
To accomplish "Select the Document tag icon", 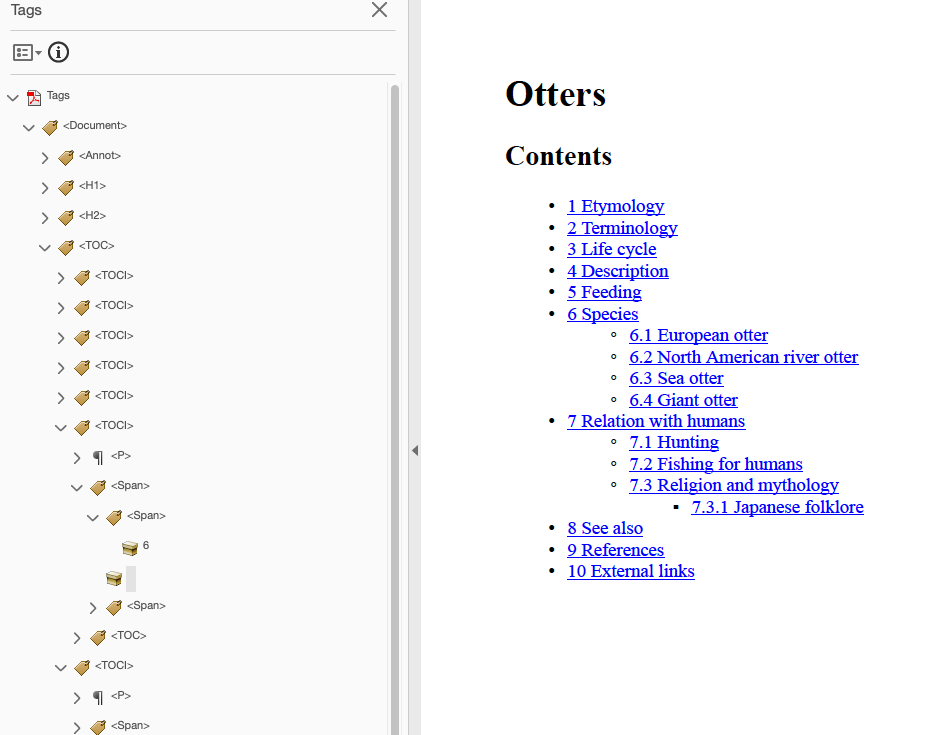I will (x=49, y=127).
